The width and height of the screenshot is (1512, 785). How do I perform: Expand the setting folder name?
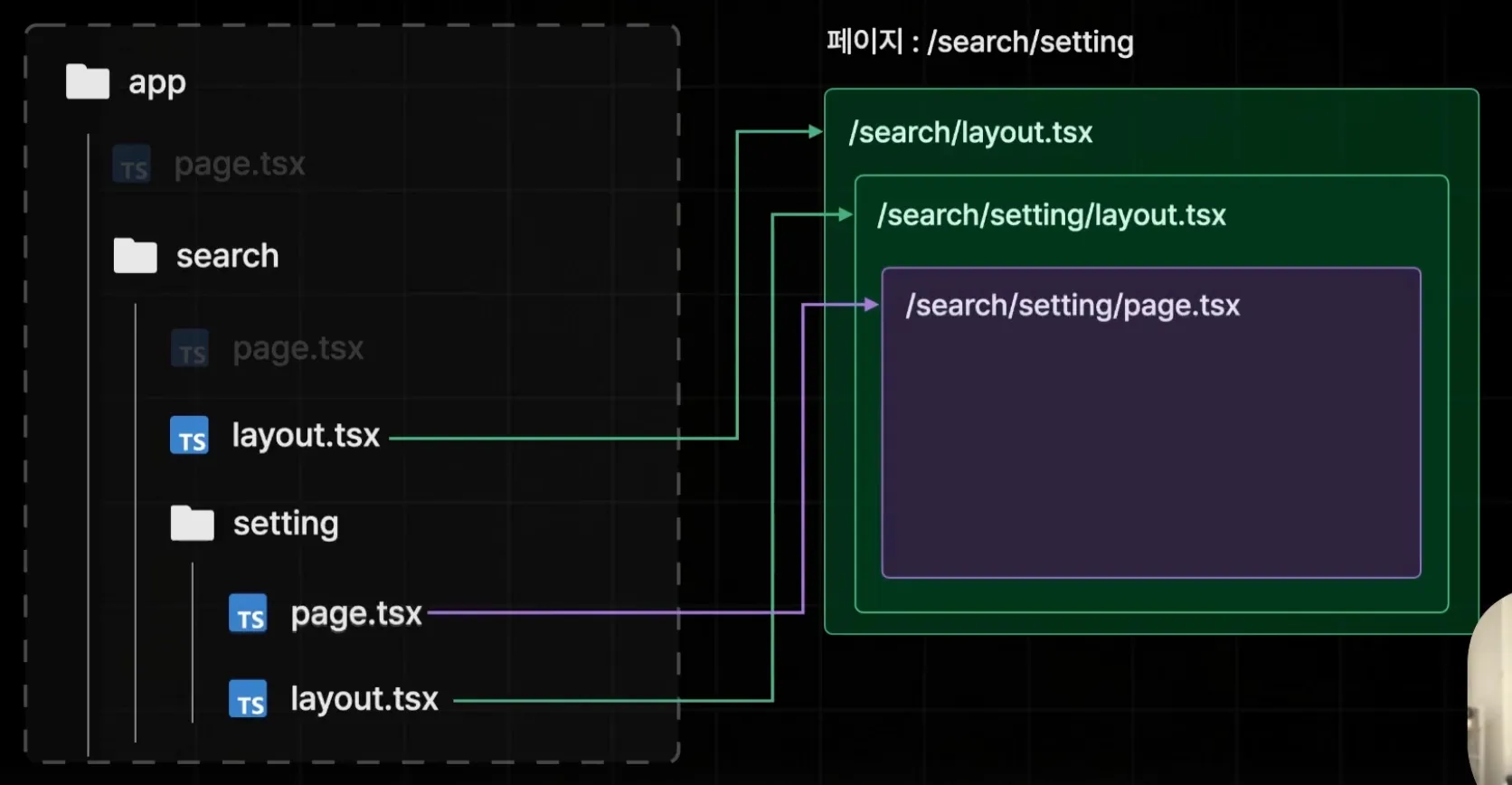(286, 524)
